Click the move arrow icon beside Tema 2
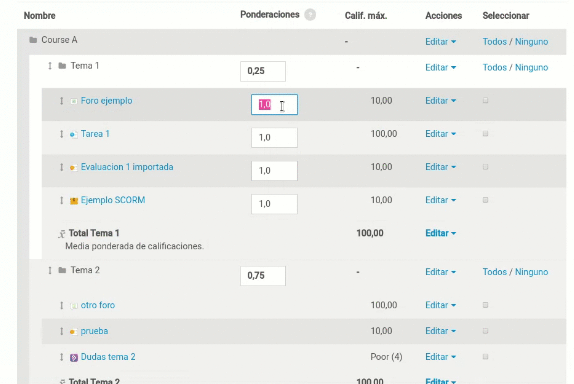 coord(50,270)
